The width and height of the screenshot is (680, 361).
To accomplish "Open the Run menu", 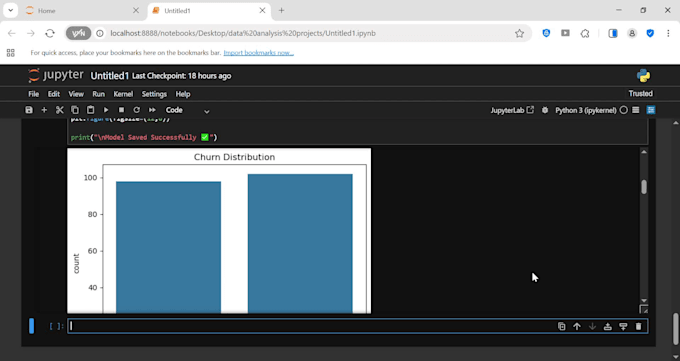I will pyautogui.click(x=98, y=94).
